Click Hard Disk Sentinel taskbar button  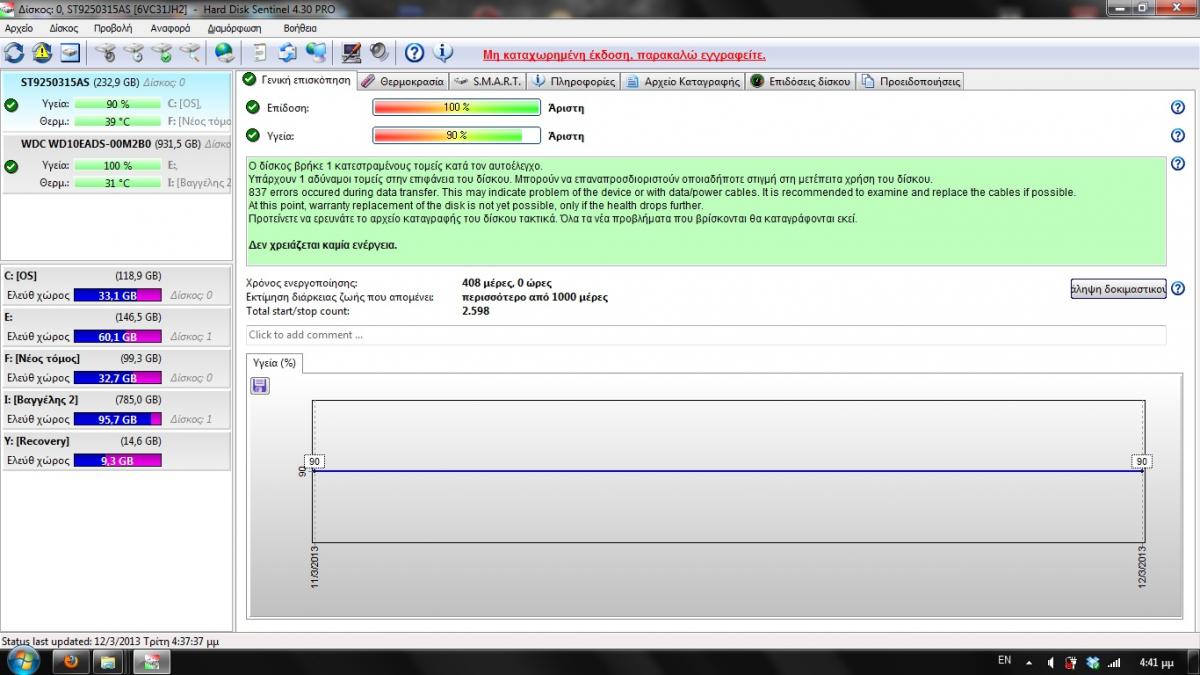152,661
